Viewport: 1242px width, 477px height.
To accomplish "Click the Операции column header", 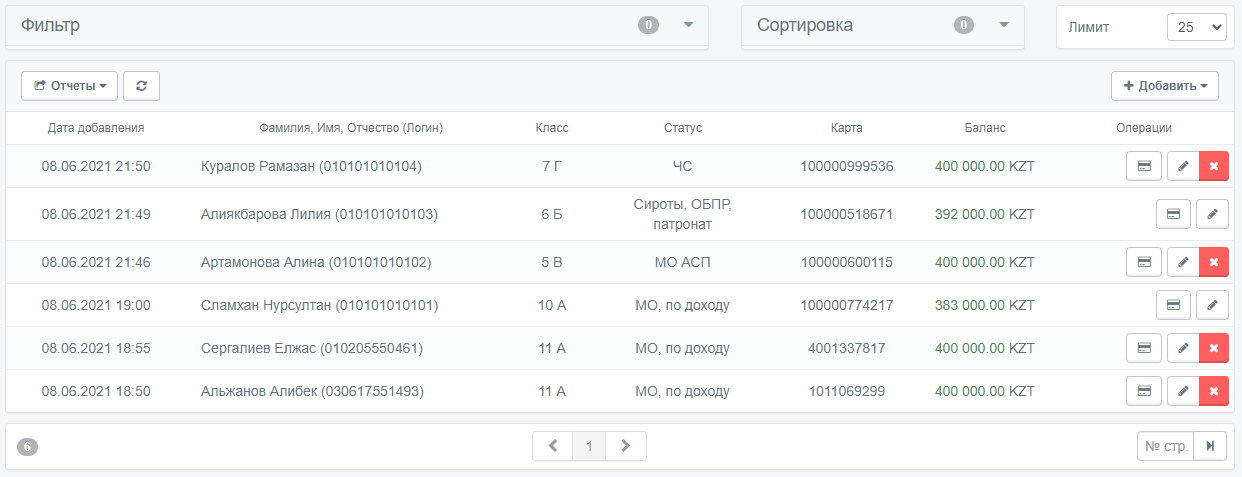I will tap(1144, 128).
